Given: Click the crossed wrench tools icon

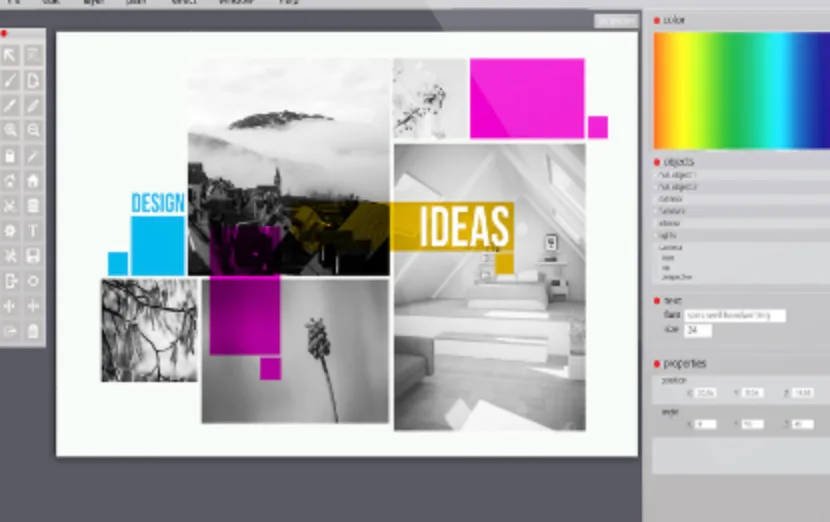Looking at the screenshot, I should click(x=10, y=256).
